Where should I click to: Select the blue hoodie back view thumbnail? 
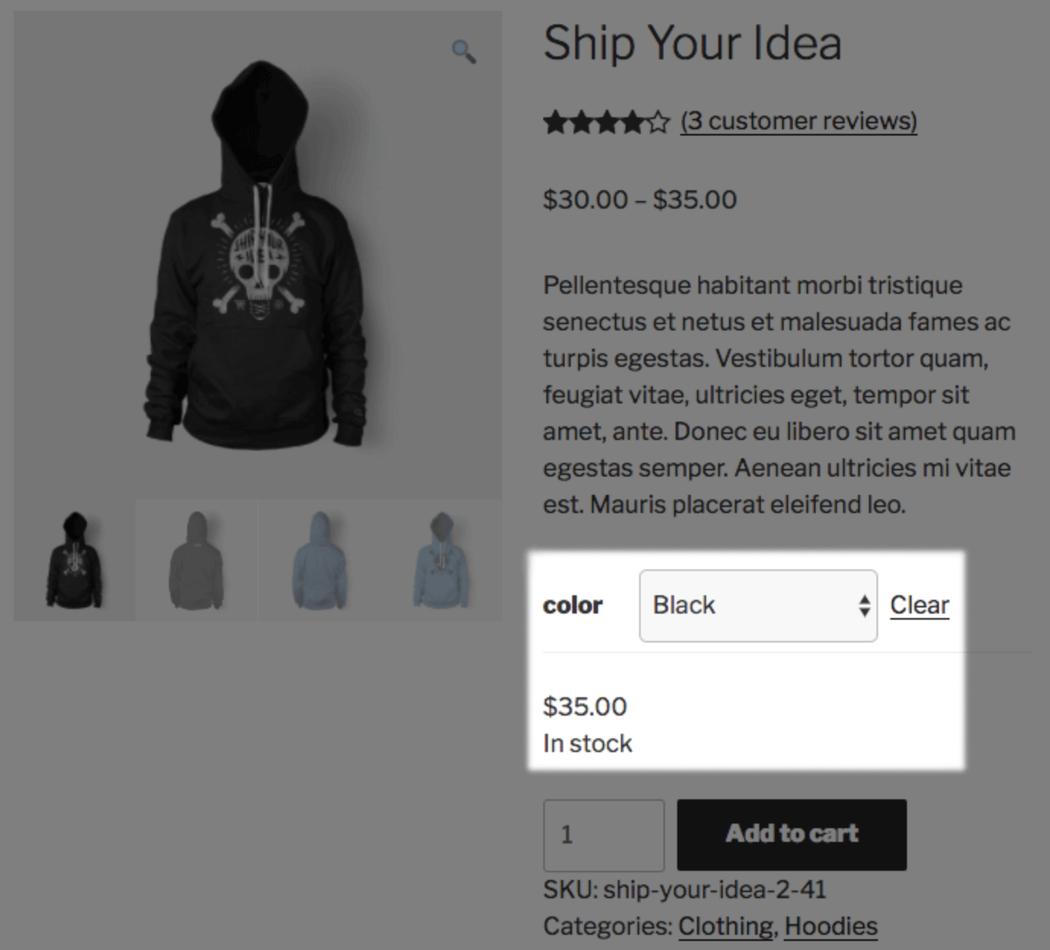click(x=319, y=560)
